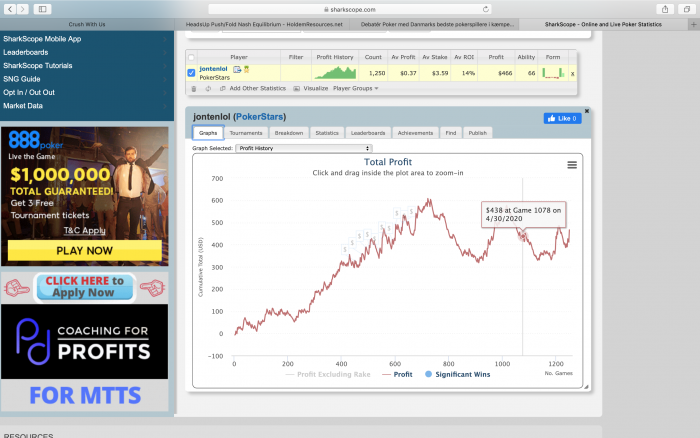
Task: Open the Player Groups dropdown
Action: point(355,88)
